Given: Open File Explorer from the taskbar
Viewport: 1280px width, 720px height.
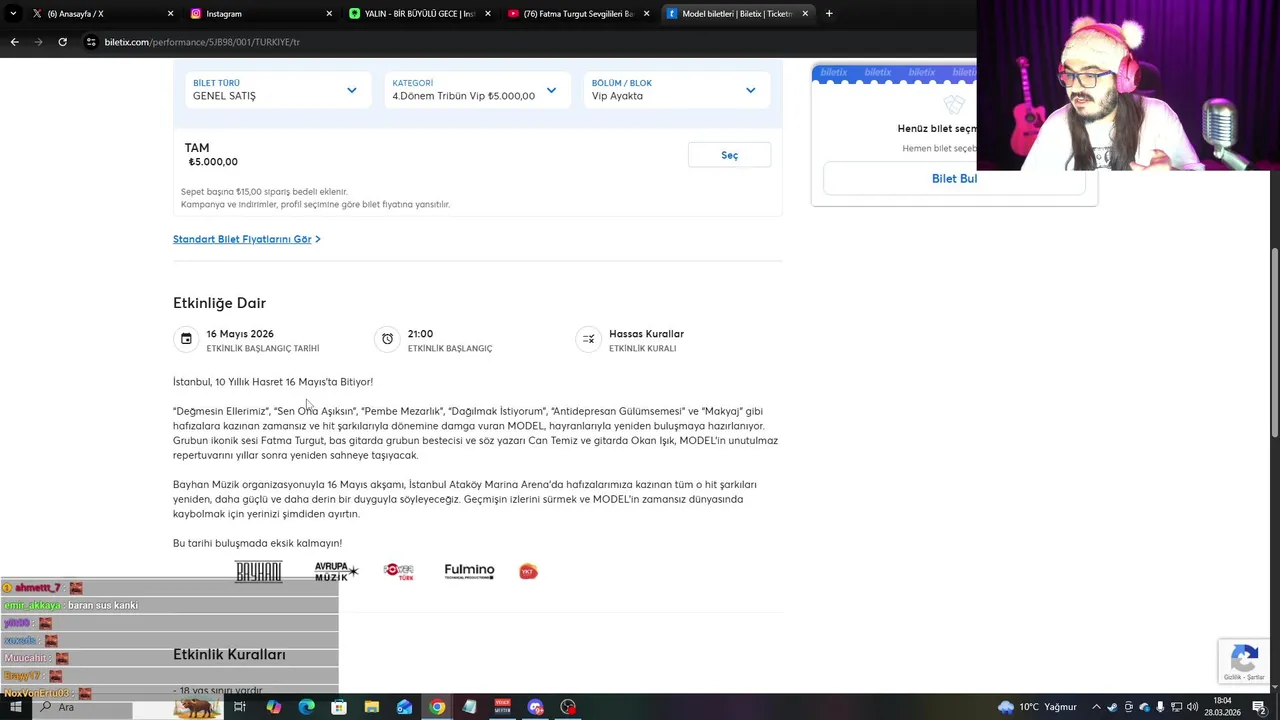Looking at the screenshot, I should tap(371, 707).
